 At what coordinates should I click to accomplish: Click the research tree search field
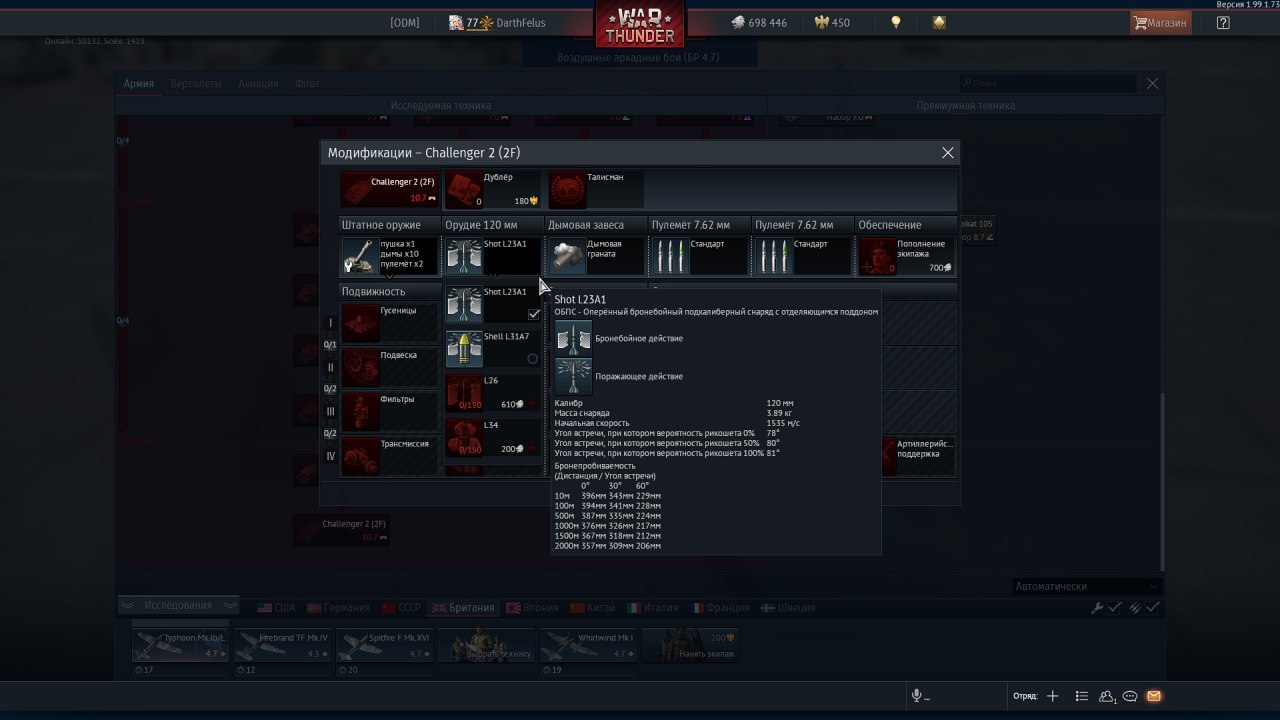tap(1050, 84)
